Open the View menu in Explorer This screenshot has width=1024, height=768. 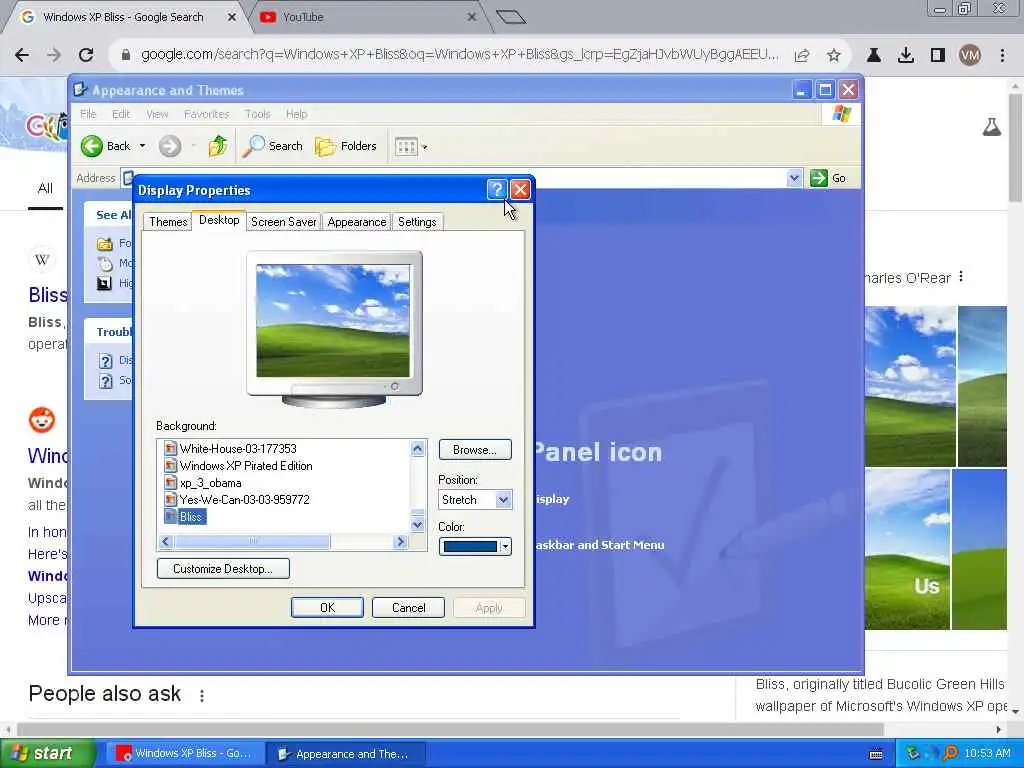click(x=157, y=114)
